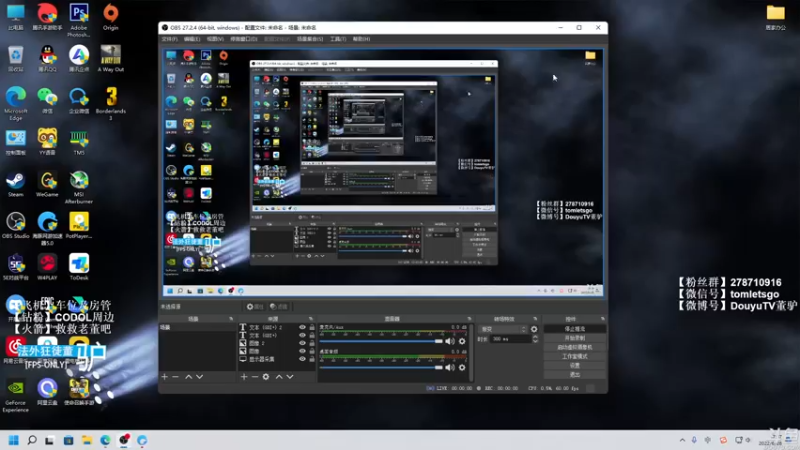Click the 300 ms duration field

(511, 339)
